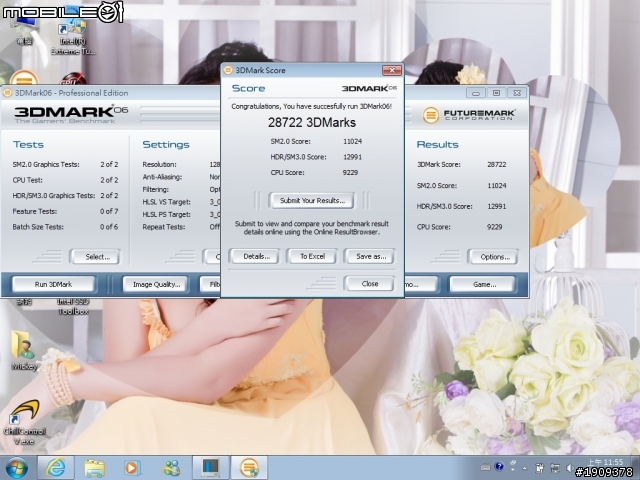This screenshot has width=640, height=480.
Task: Launch Internet Explorer from taskbar
Action: pos(56,468)
